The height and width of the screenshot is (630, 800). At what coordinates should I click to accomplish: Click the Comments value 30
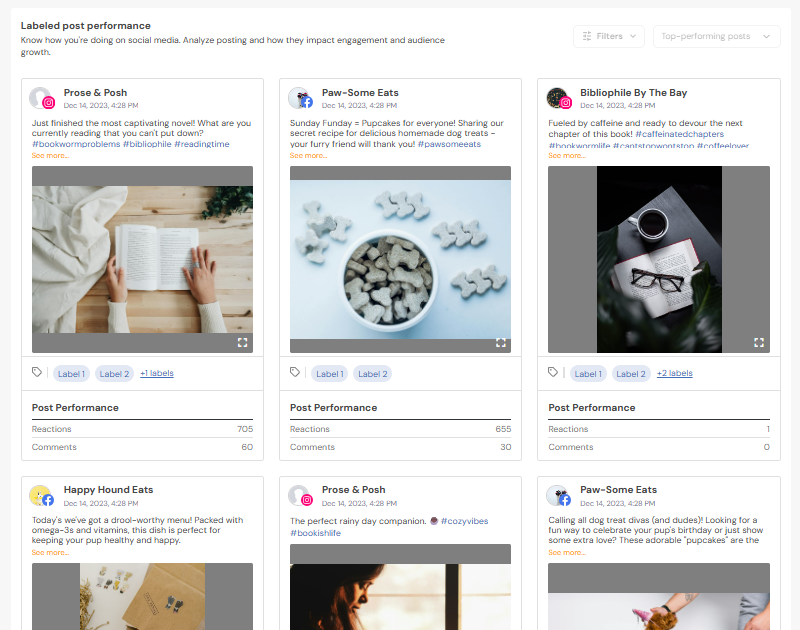[x=506, y=447]
